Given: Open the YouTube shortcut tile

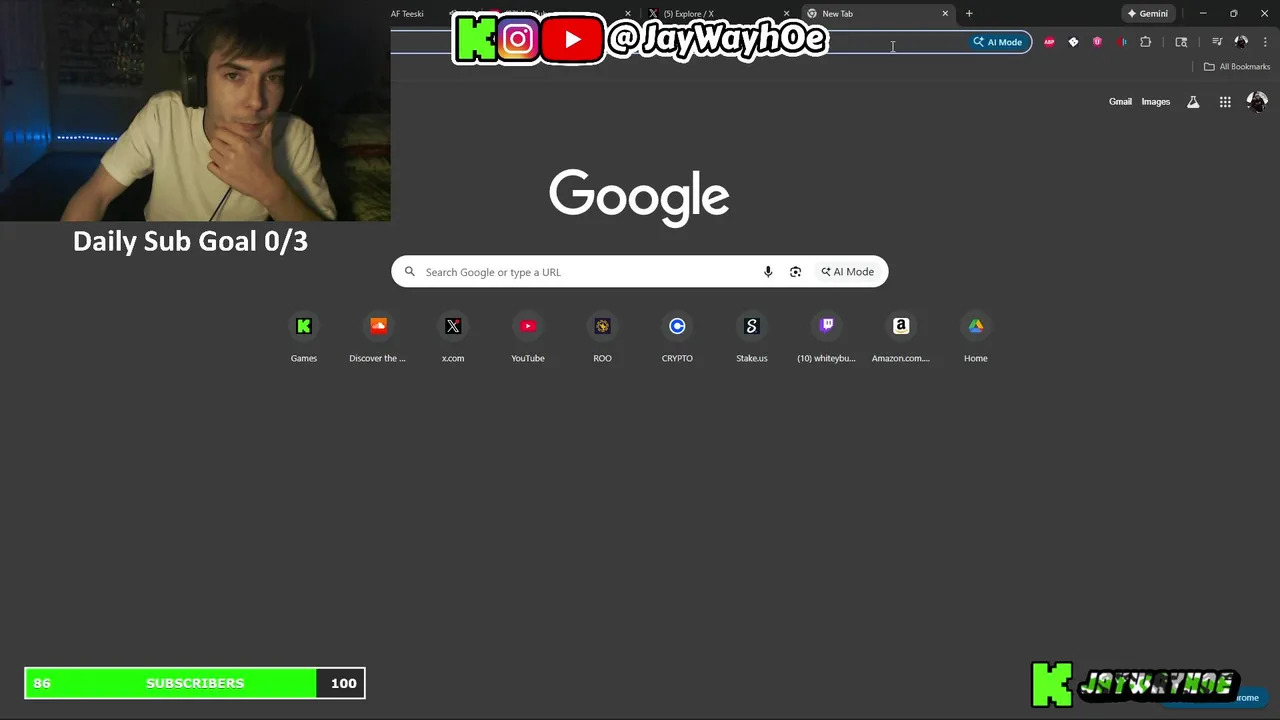Looking at the screenshot, I should [528, 338].
